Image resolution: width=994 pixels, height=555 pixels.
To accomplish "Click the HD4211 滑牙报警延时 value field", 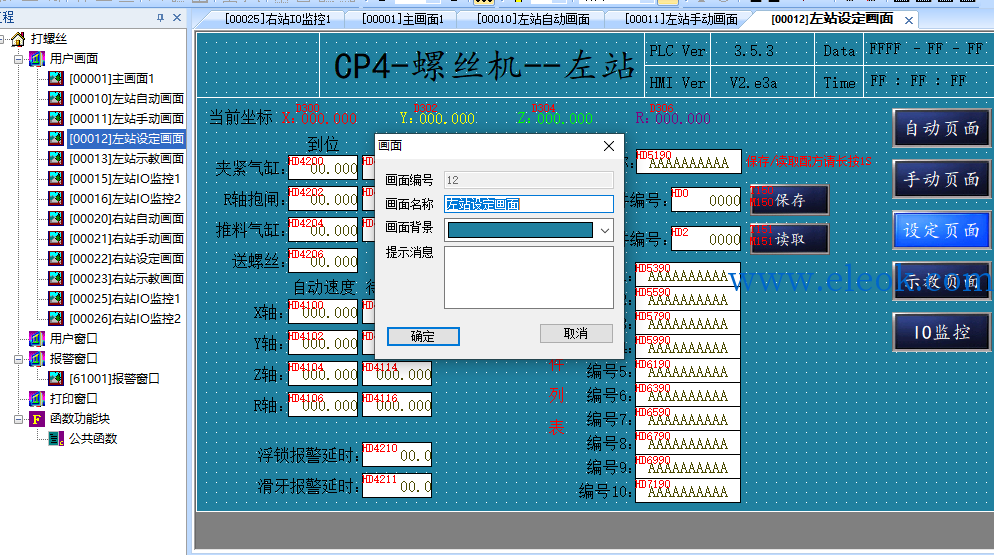I will 397,486.
